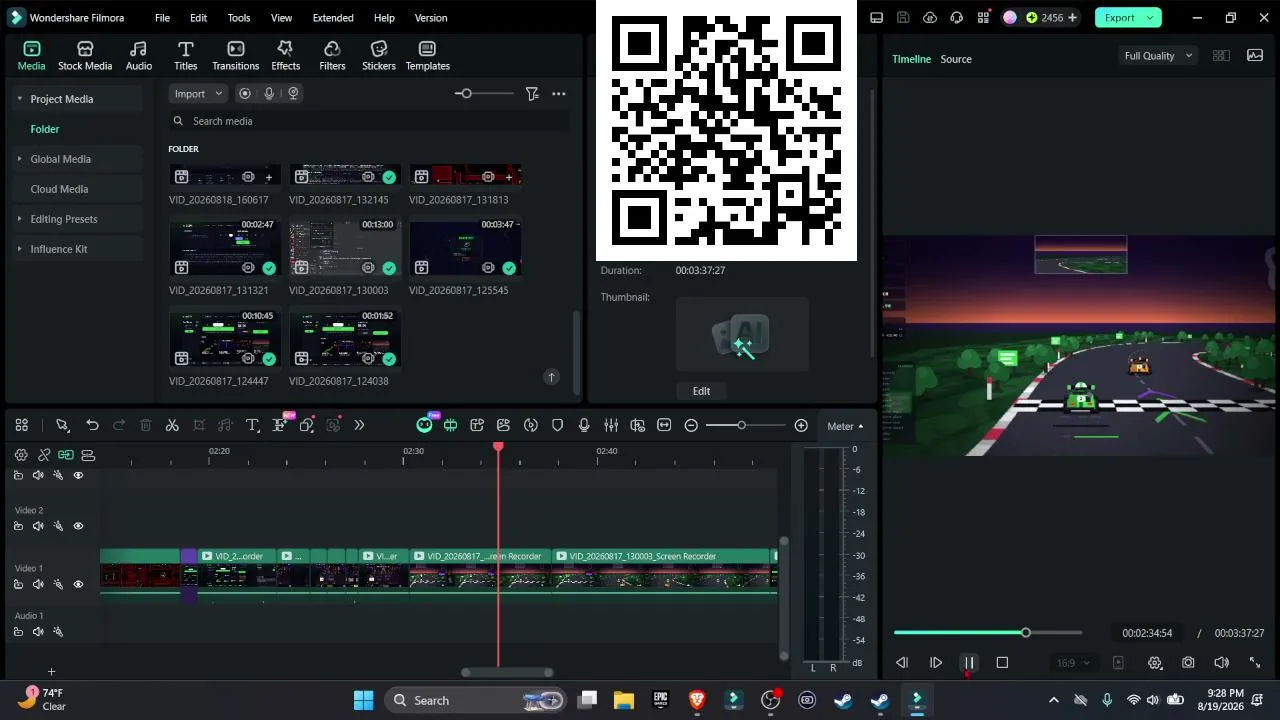The image size is (1280, 720).
Task: Open the Full Quality preview dropdown
Action: [1158, 56]
